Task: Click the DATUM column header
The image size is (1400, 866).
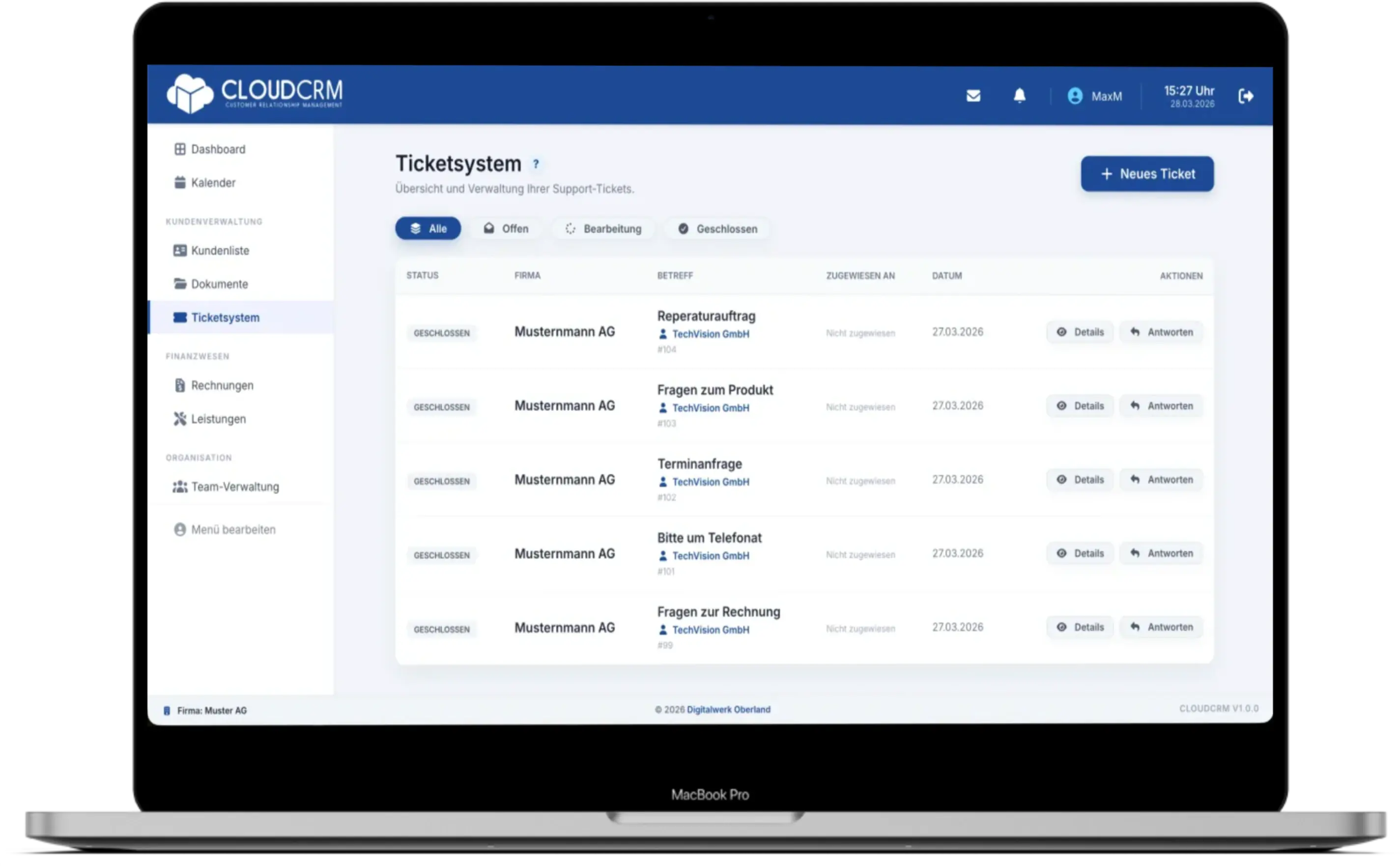Action: click(946, 276)
